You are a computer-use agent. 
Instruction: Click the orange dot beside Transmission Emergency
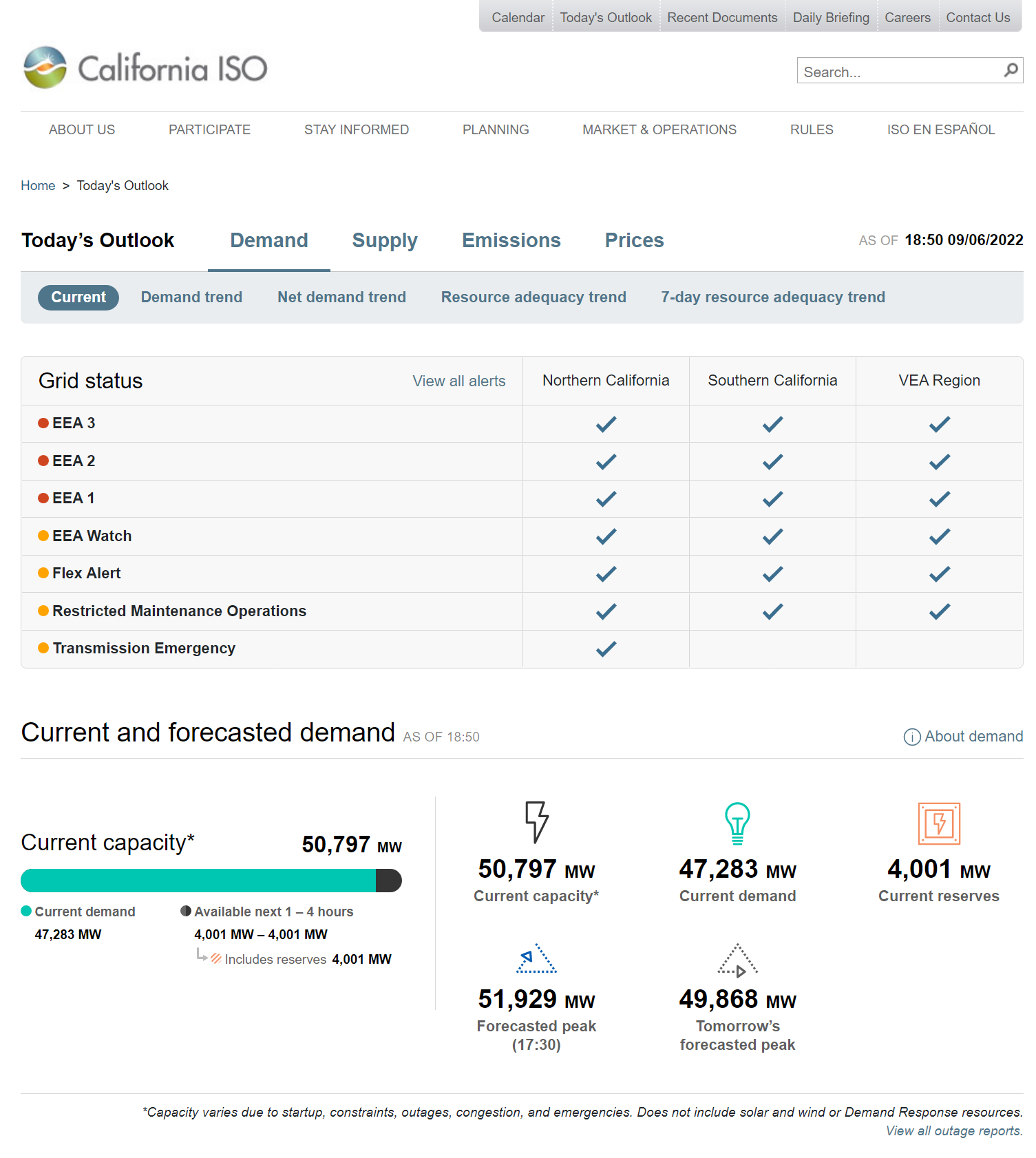43,648
